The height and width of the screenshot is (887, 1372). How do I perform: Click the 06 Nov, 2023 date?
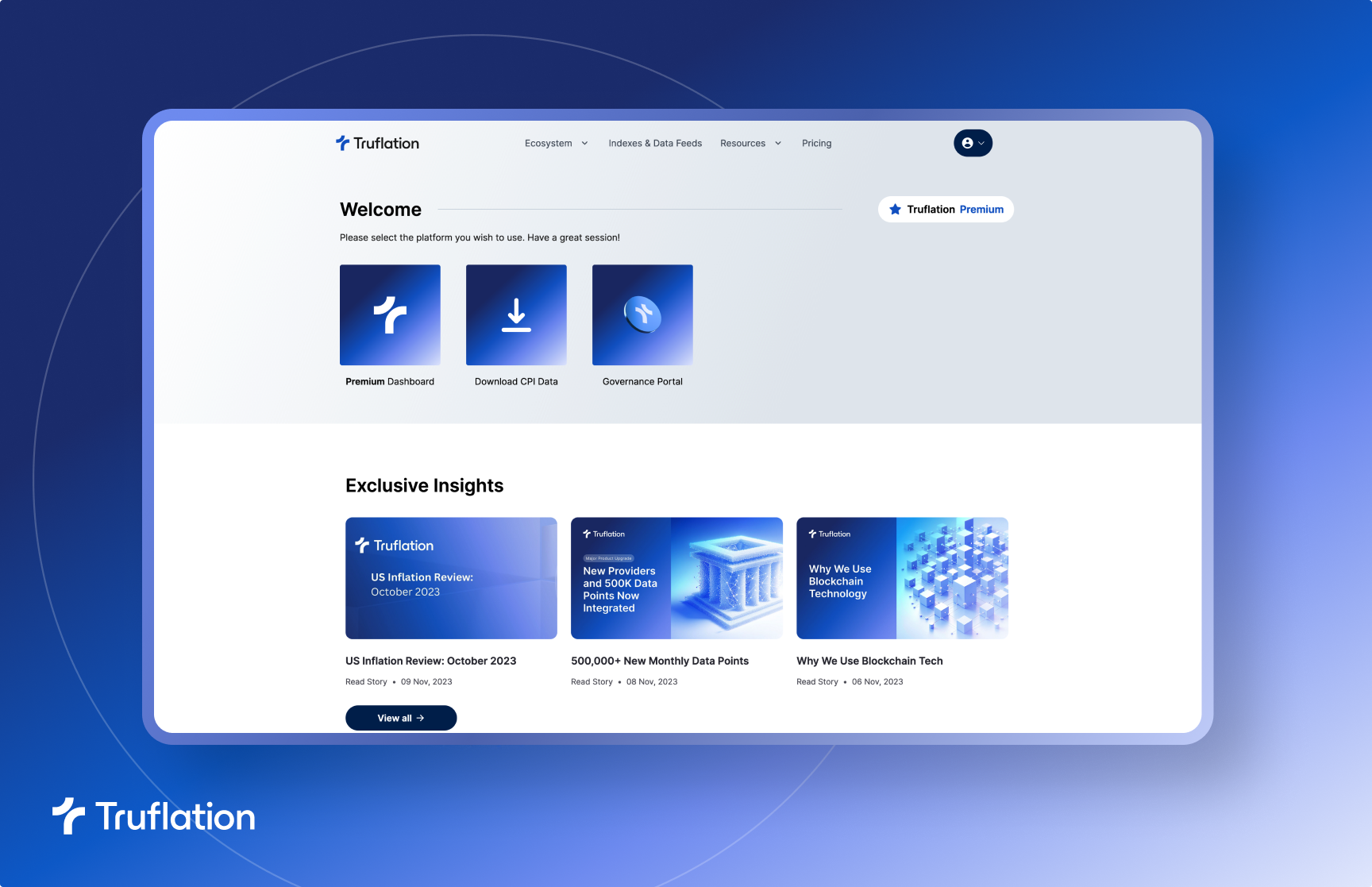click(x=877, y=682)
